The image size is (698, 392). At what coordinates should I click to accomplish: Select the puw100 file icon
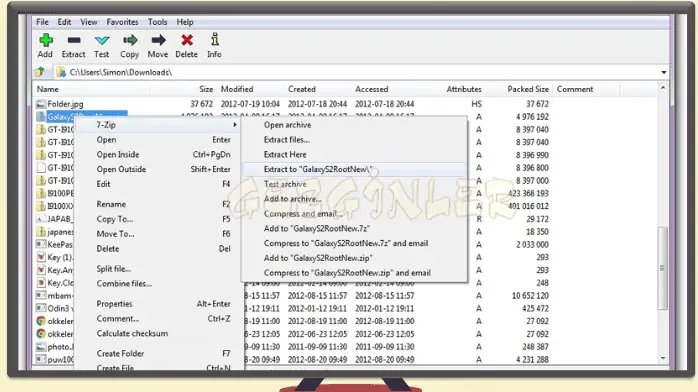coord(41,359)
